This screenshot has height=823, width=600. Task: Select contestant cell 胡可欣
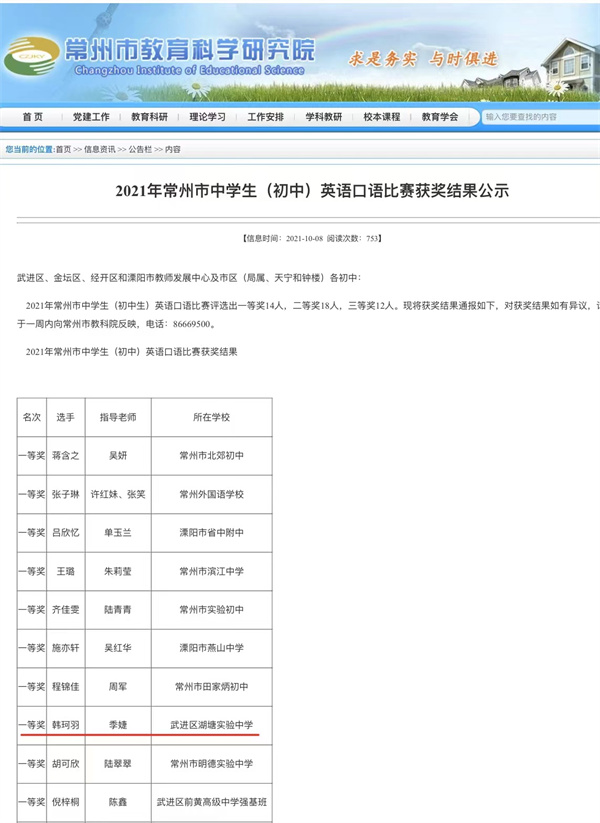point(66,764)
